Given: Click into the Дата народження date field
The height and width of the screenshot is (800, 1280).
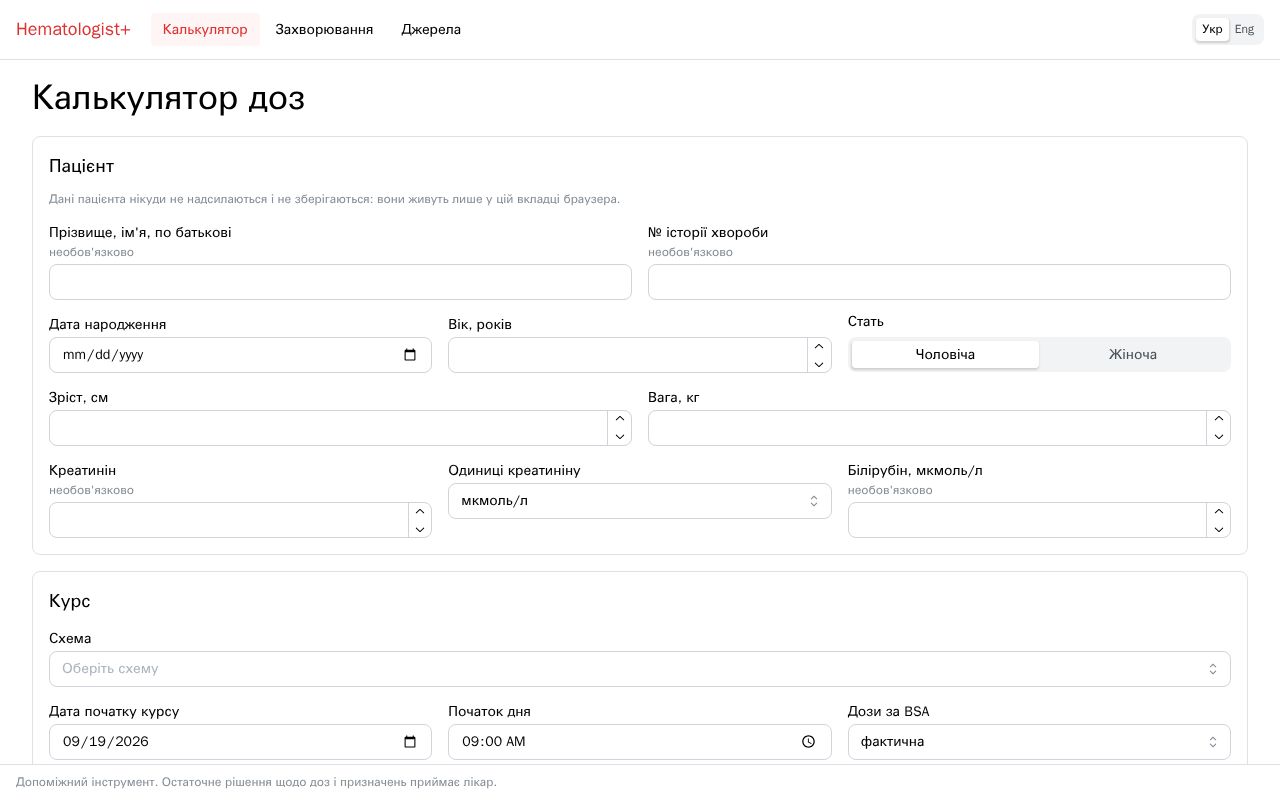Looking at the screenshot, I should [240, 355].
